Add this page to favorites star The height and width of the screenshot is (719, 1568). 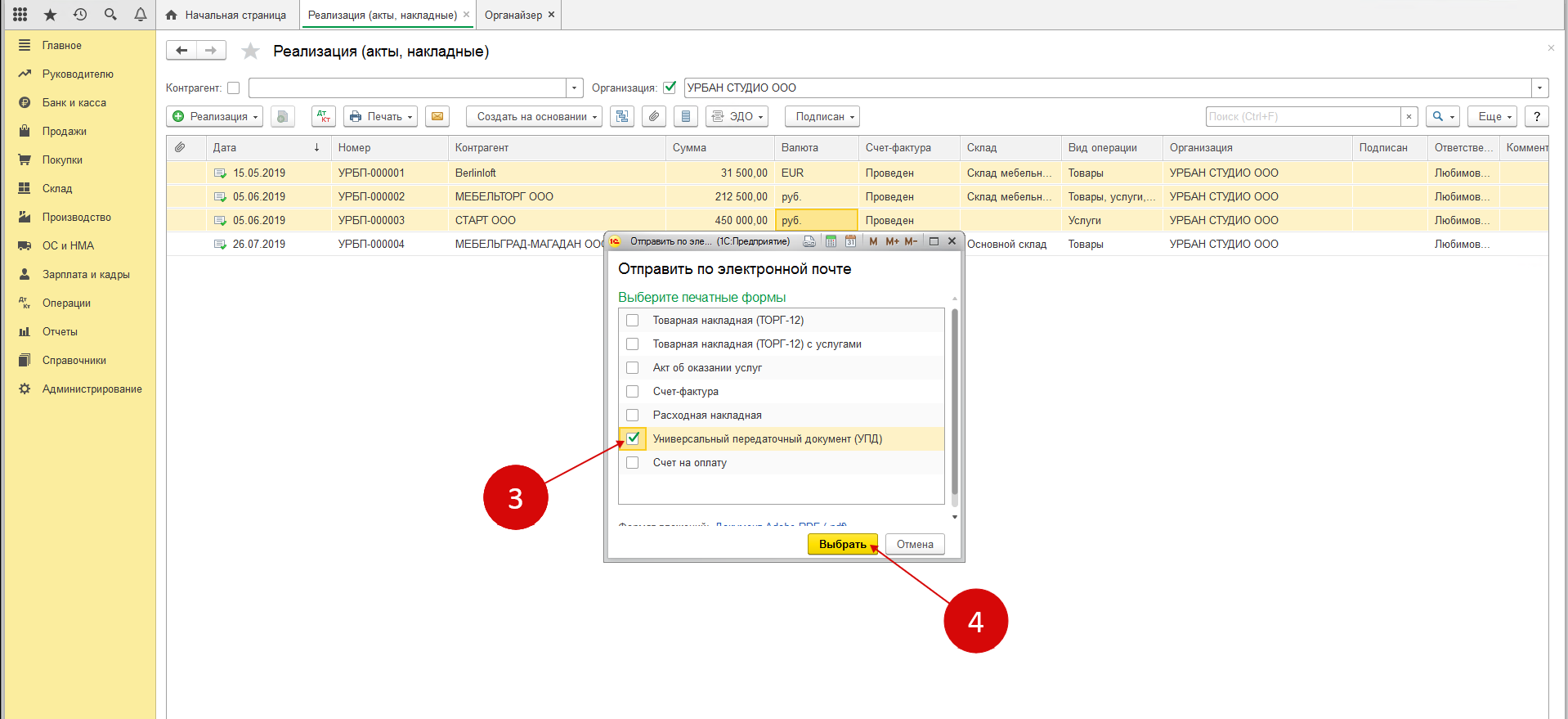pos(251,52)
